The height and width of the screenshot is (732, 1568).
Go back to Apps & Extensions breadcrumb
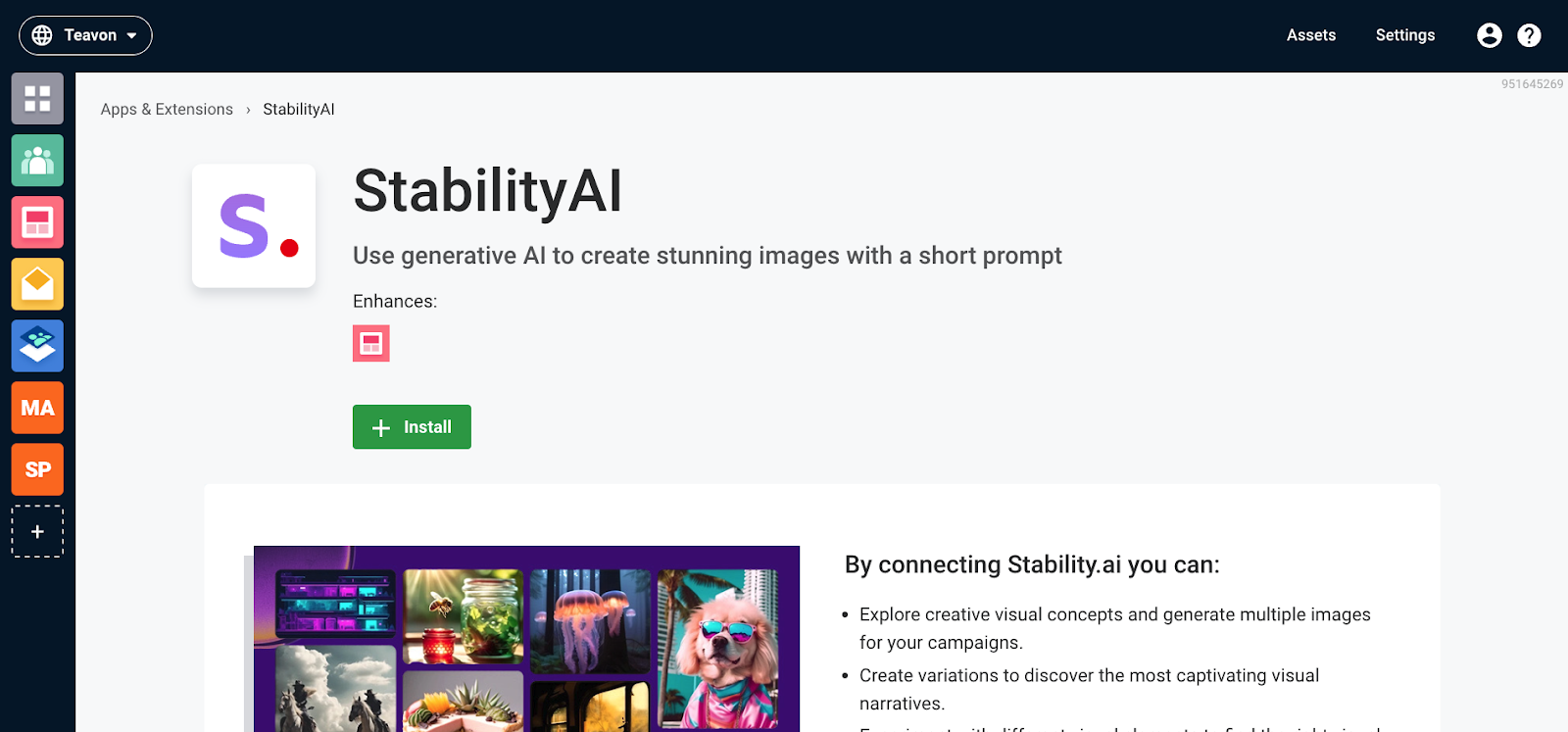click(x=167, y=109)
